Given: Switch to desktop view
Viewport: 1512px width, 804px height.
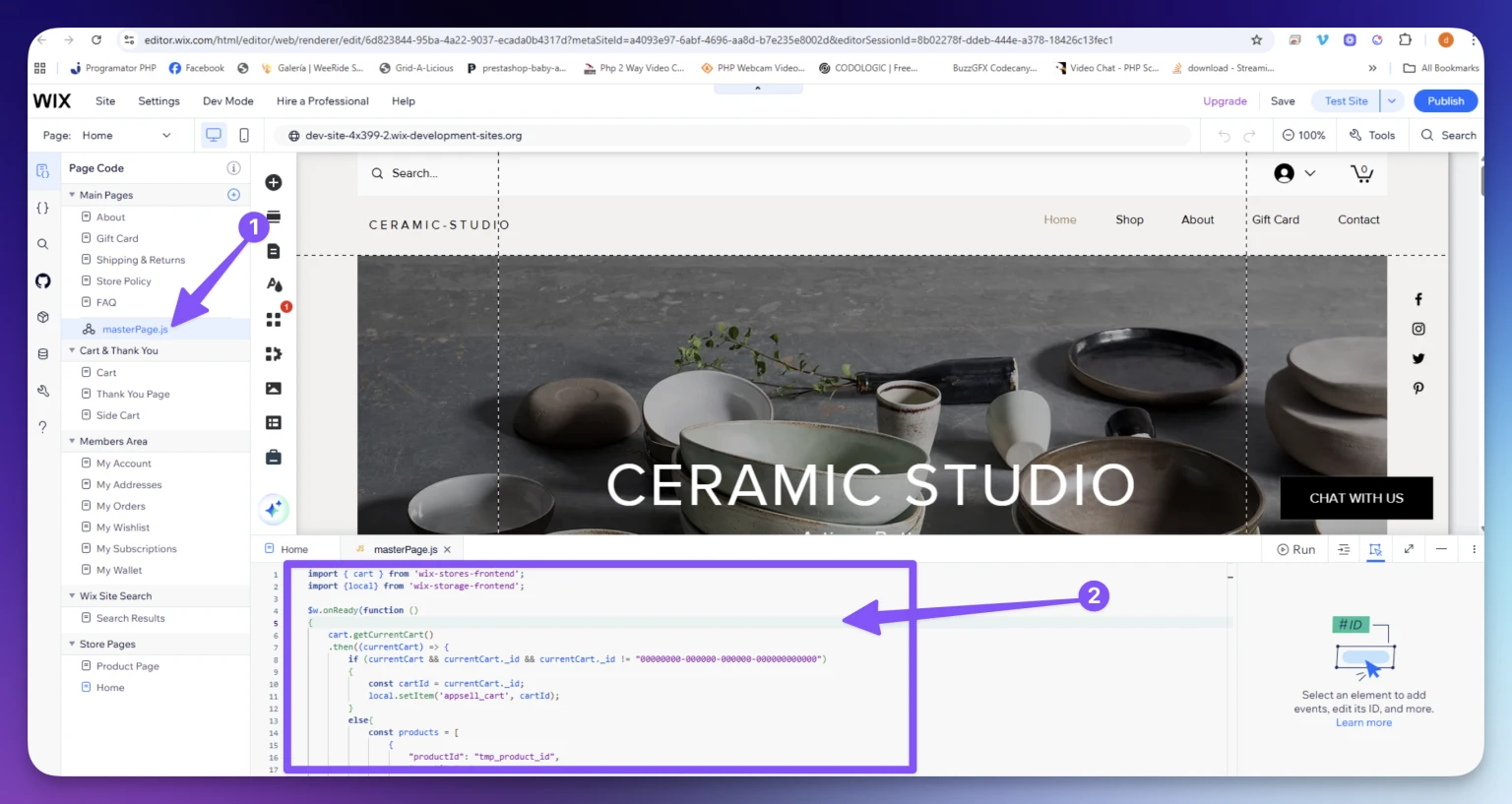Looking at the screenshot, I should tap(214, 136).
